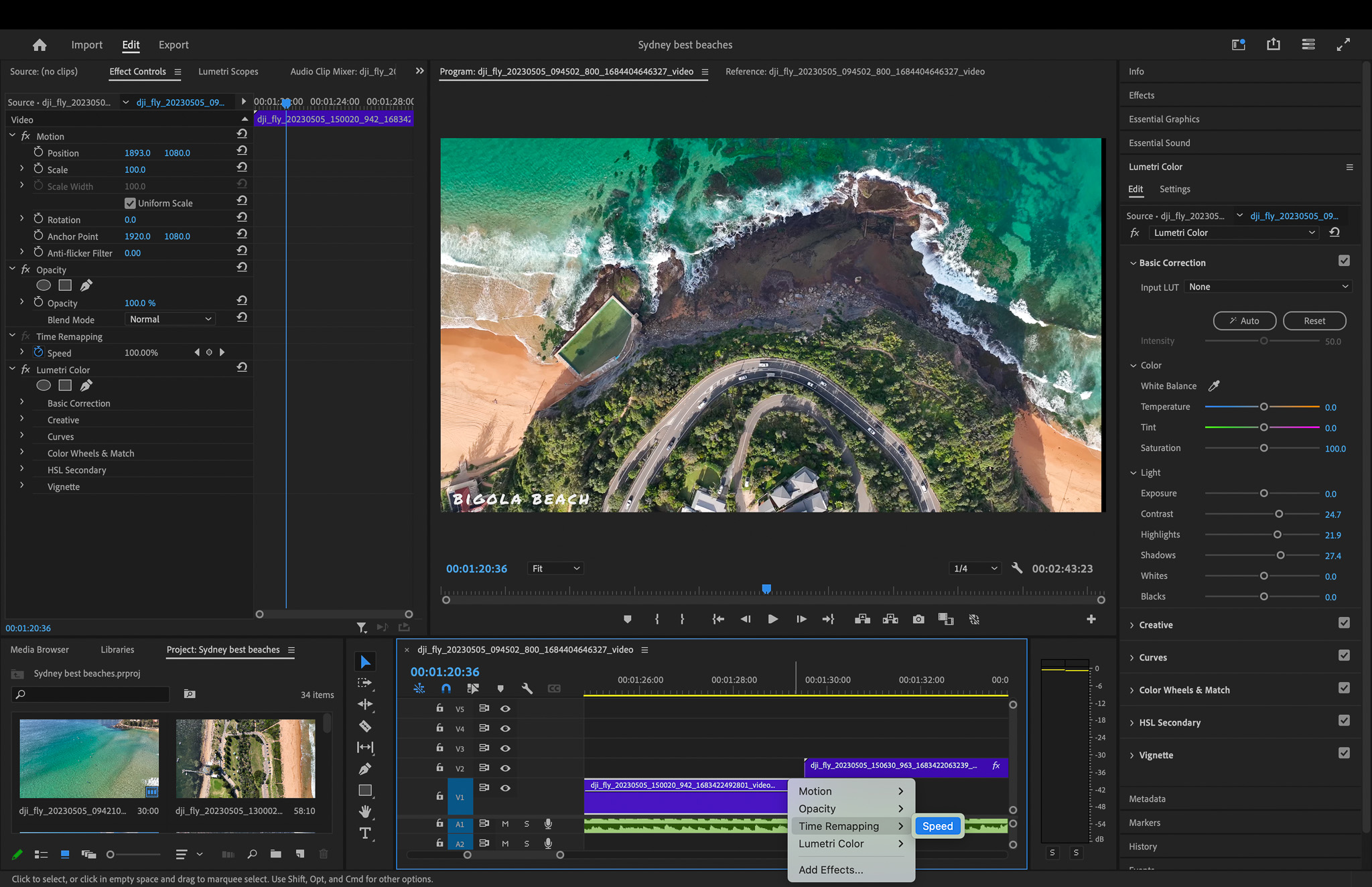
Task: Open the Program monitor Settings wrench
Action: [1017, 568]
